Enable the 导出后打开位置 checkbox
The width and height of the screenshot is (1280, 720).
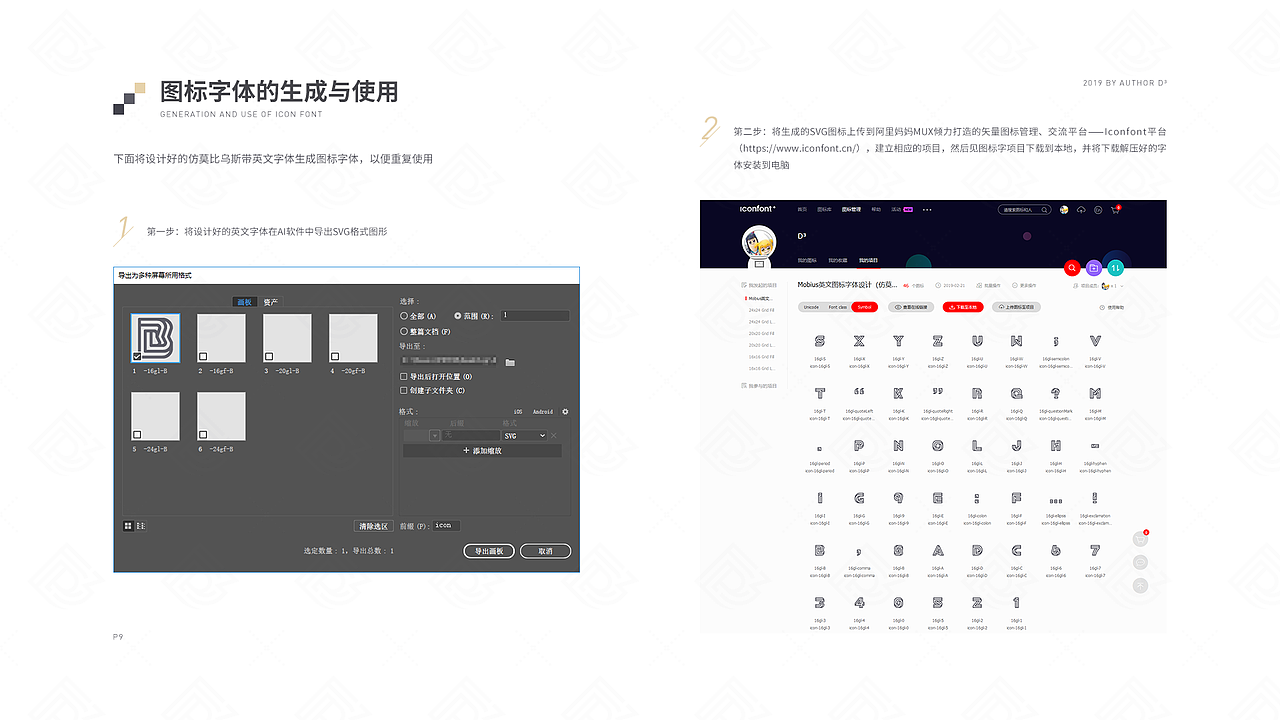404,377
